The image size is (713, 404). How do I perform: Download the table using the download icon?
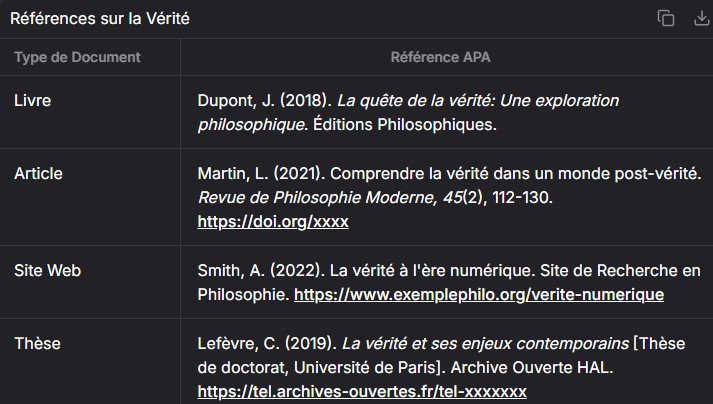[701, 18]
